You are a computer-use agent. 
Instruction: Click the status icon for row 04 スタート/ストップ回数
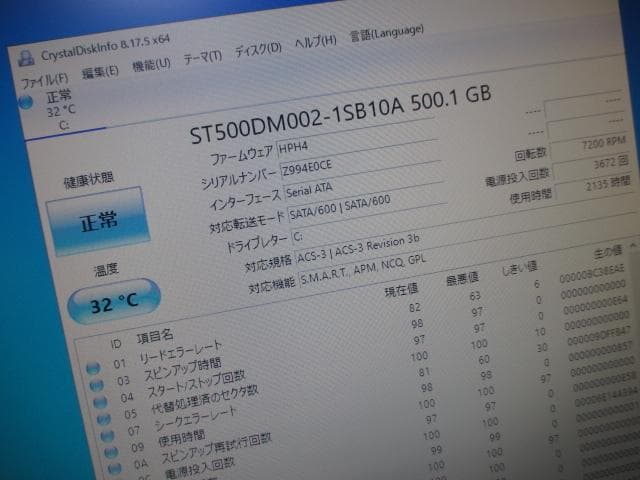point(100,402)
